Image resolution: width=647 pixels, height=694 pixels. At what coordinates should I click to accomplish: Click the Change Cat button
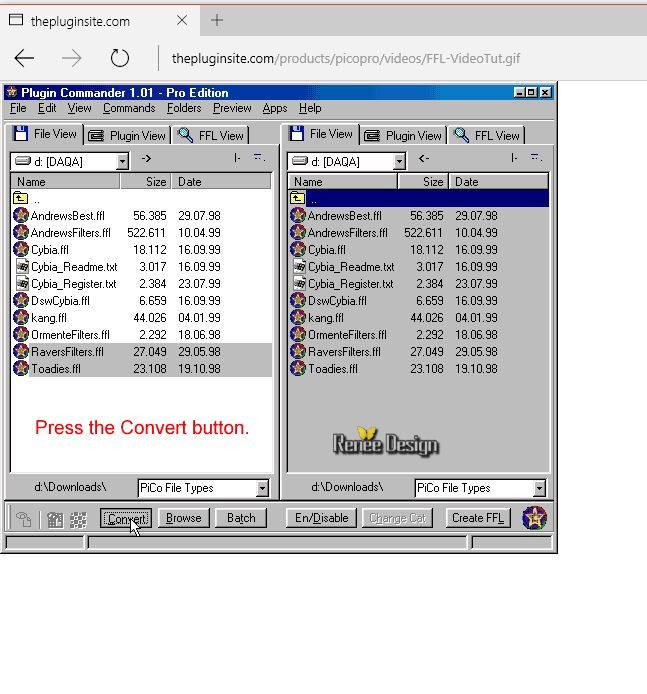click(x=397, y=518)
